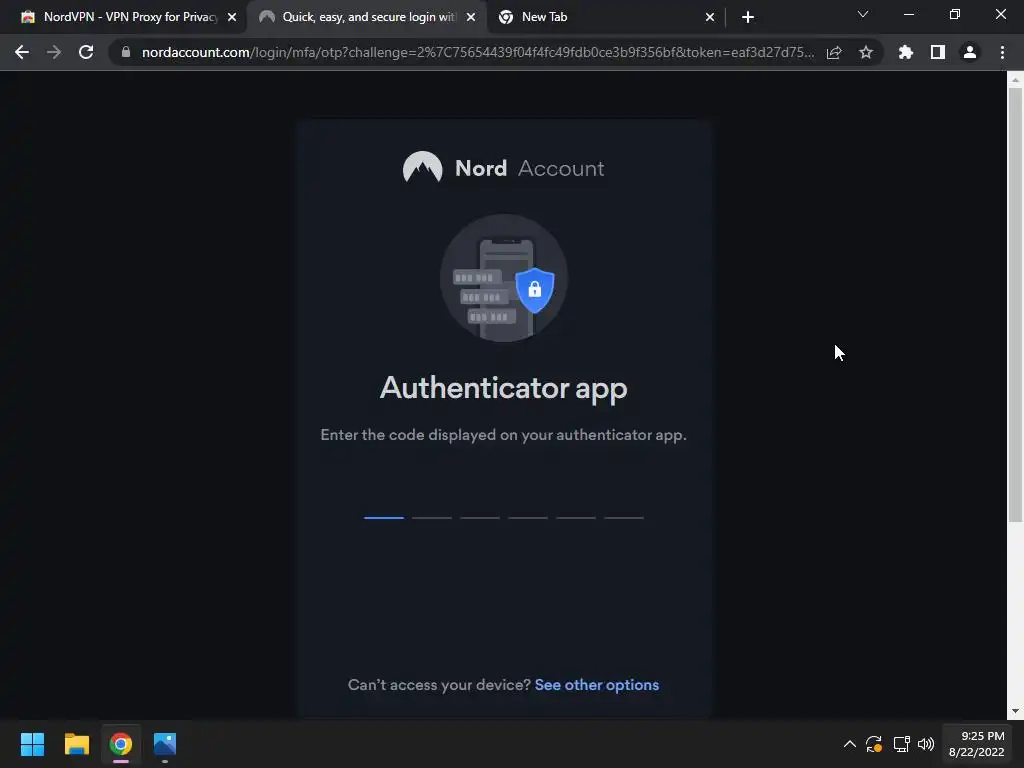Viewport: 1024px width, 768px height.
Task: Open network status tray icon
Action: coord(902,744)
